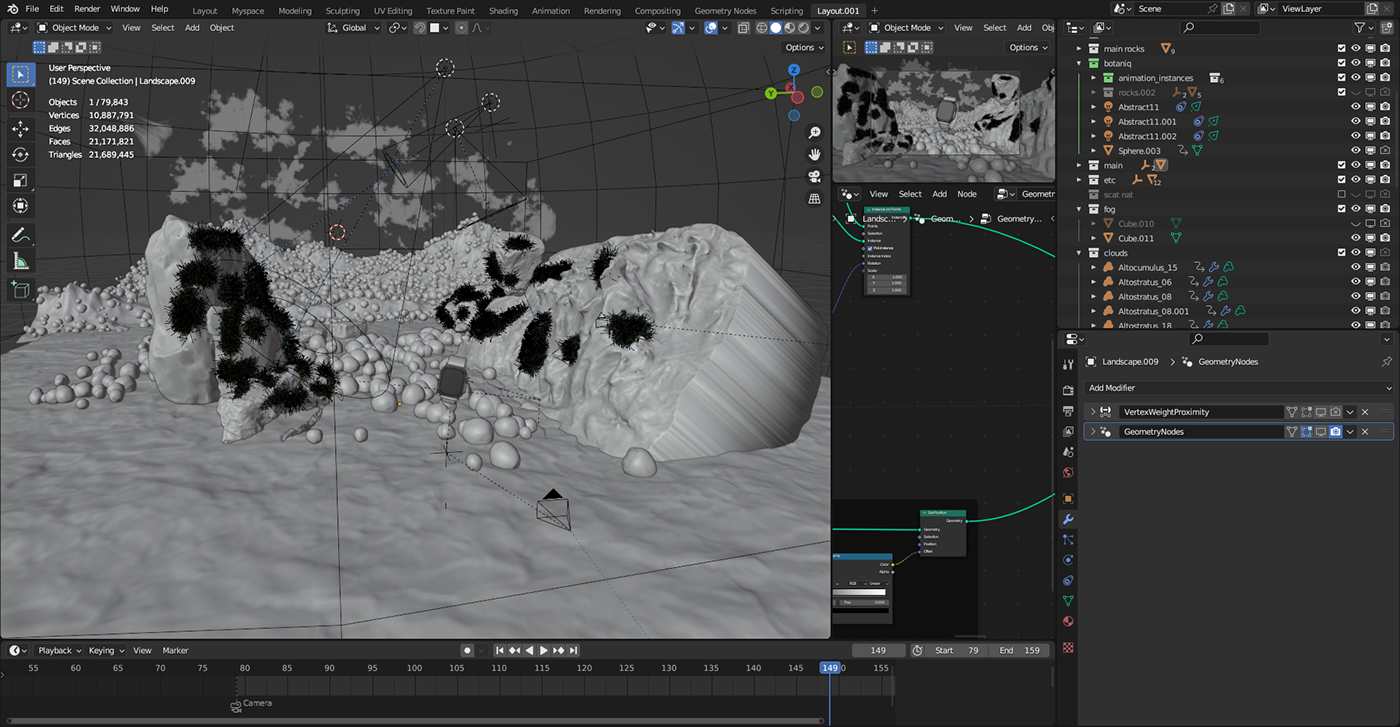Screen dimensions: 1400x727
Task: Switch to the Geometry Nodes workspace tab
Action: [x=725, y=11]
